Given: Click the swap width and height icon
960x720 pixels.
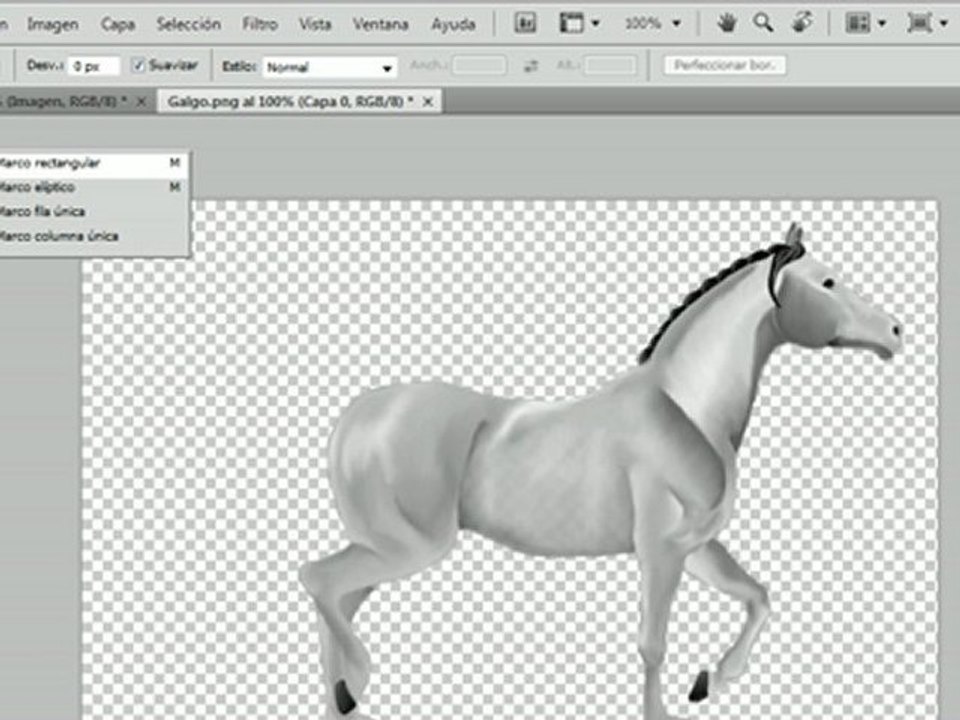Looking at the screenshot, I should (x=531, y=66).
